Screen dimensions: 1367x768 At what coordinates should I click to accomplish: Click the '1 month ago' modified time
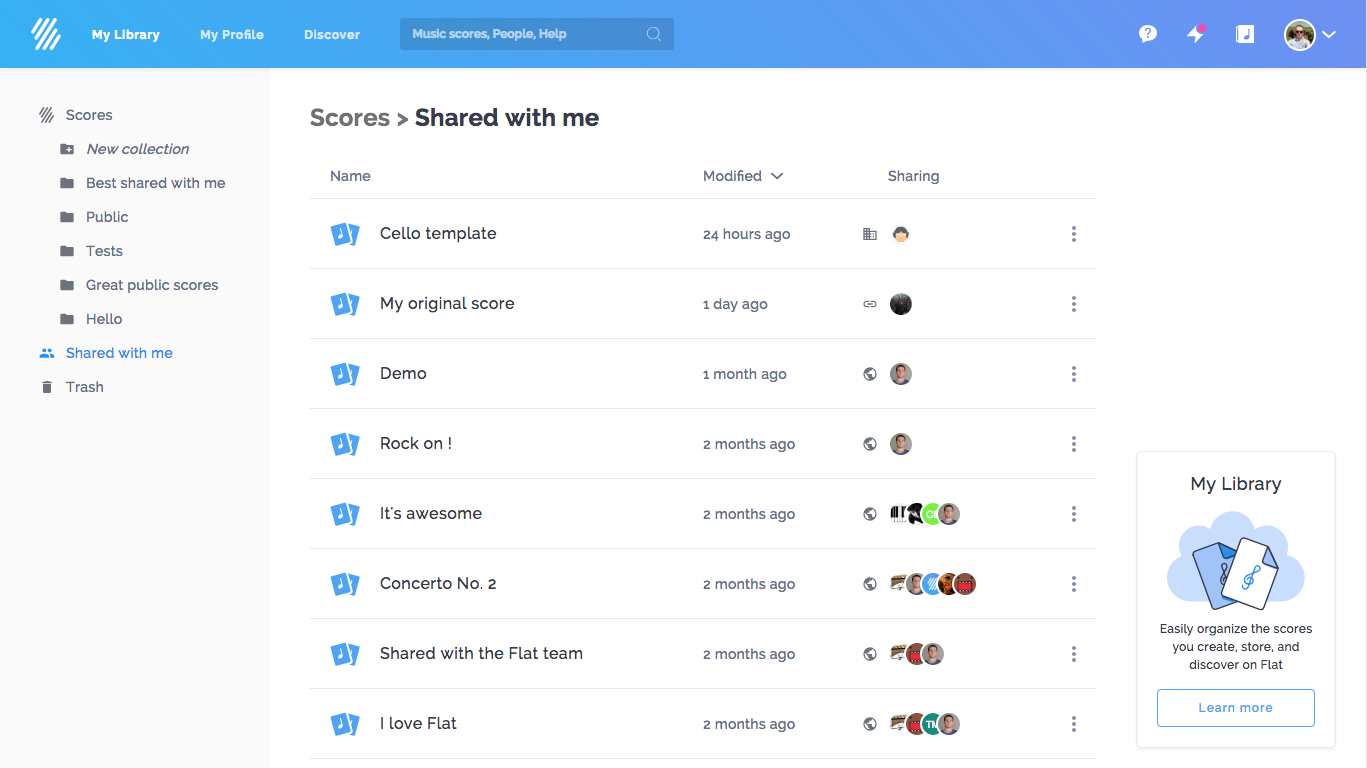pyautogui.click(x=745, y=374)
